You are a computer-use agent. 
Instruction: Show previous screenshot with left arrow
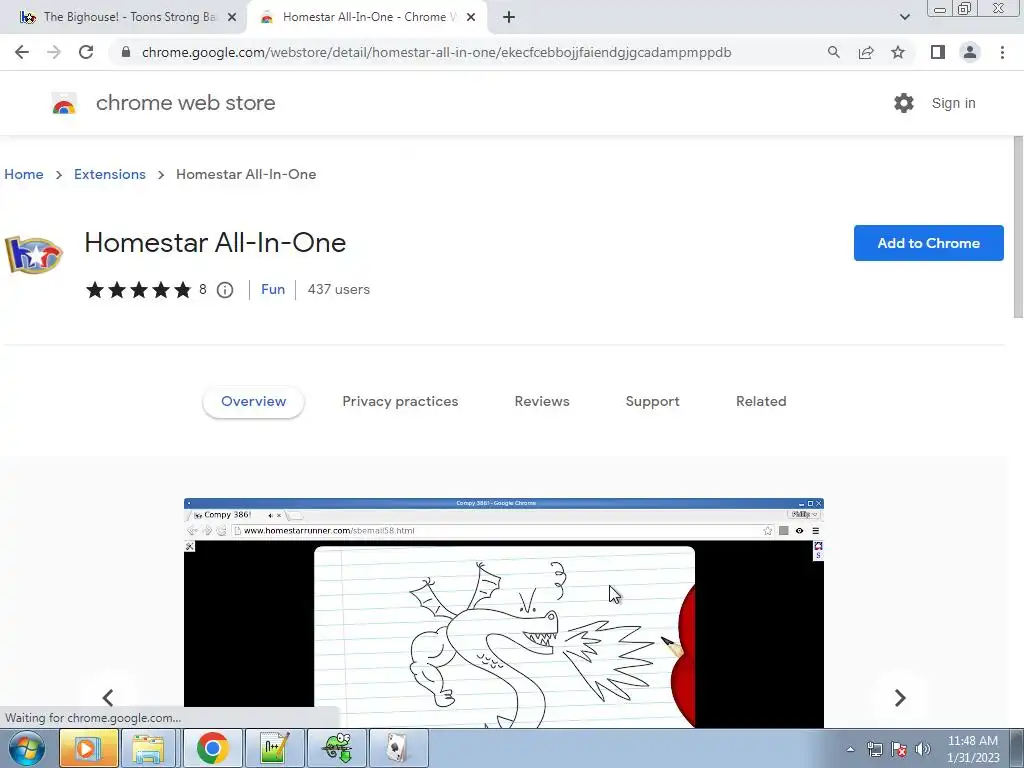[x=108, y=697]
